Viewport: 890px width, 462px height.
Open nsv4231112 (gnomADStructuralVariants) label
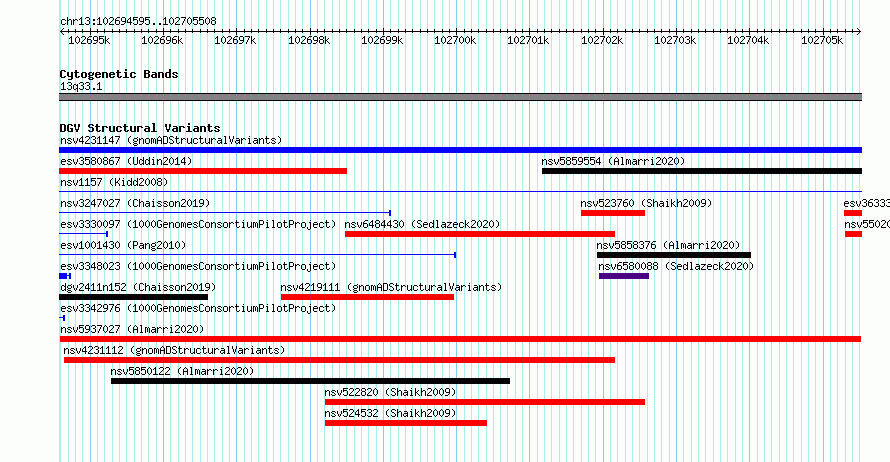tap(174, 350)
